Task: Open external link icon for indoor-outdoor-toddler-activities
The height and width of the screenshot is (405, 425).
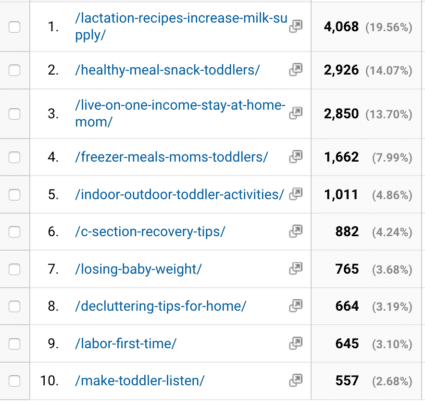Action: point(296,194)
